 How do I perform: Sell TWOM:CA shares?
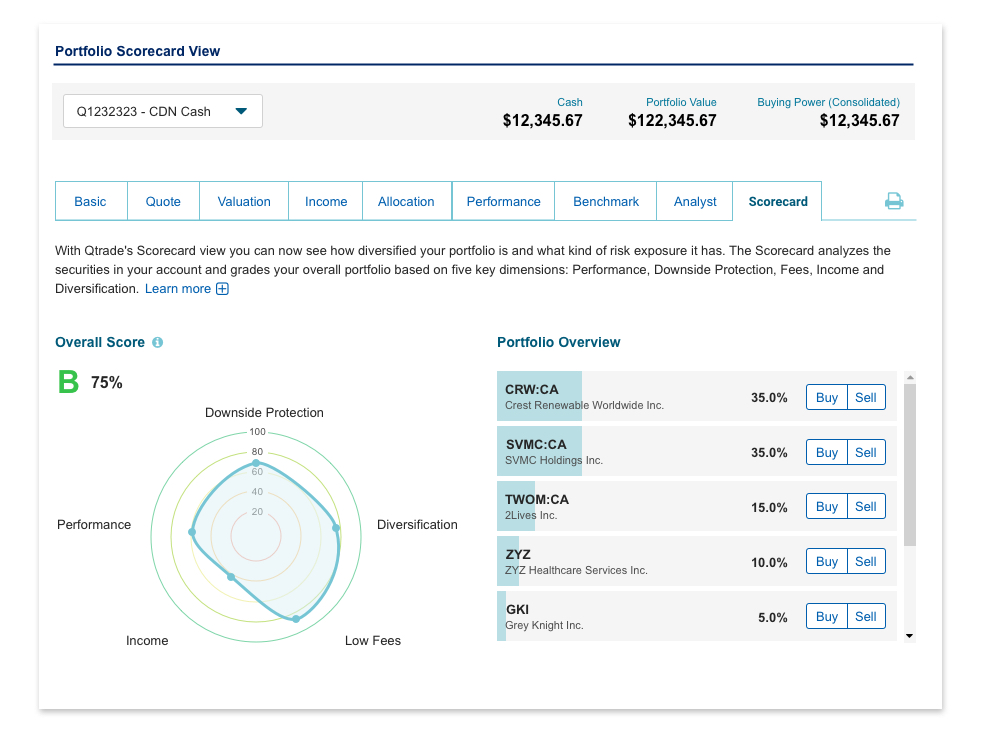866,506
